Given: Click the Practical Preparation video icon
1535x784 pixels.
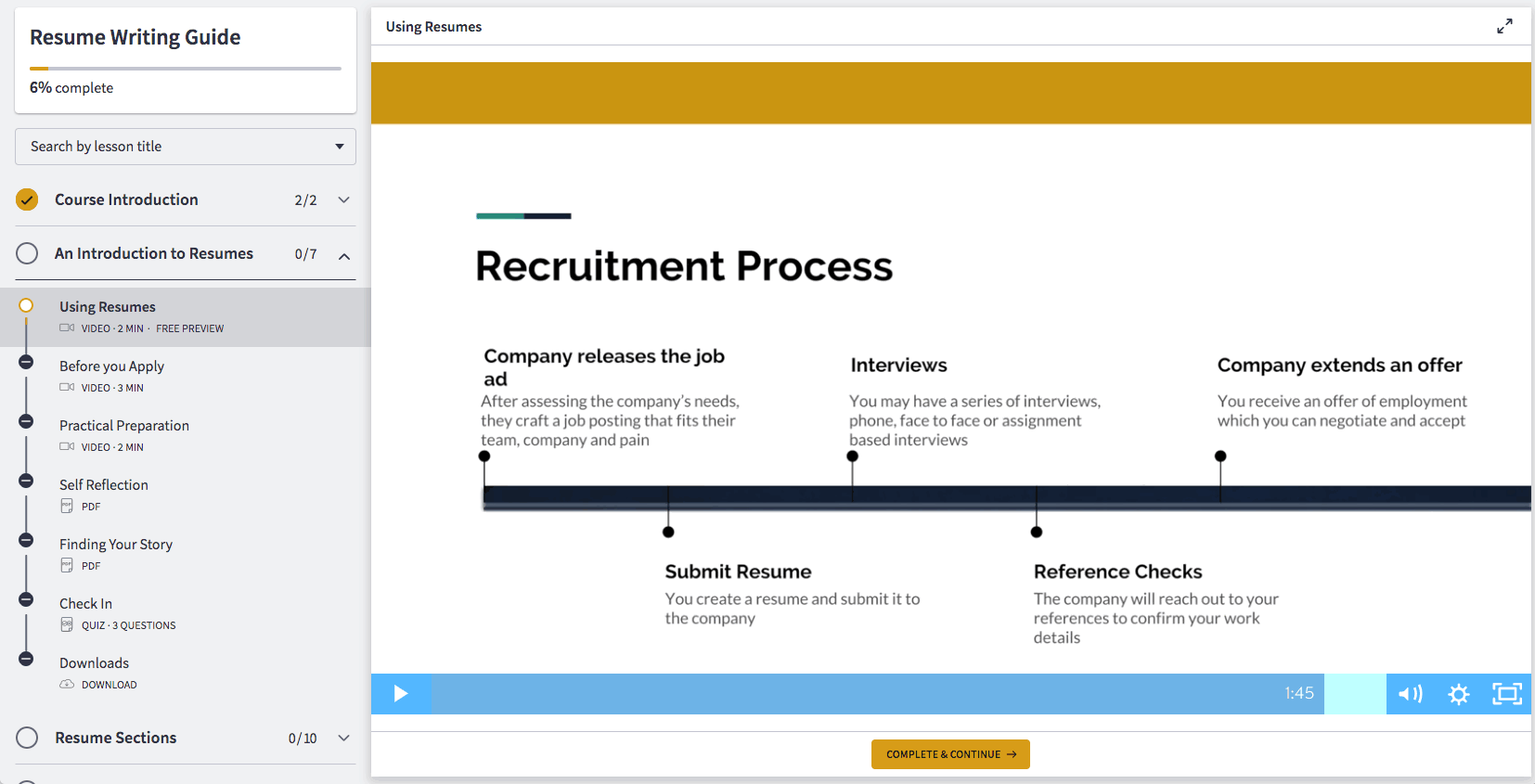Looking at the screenshot, I should point(67,446).
